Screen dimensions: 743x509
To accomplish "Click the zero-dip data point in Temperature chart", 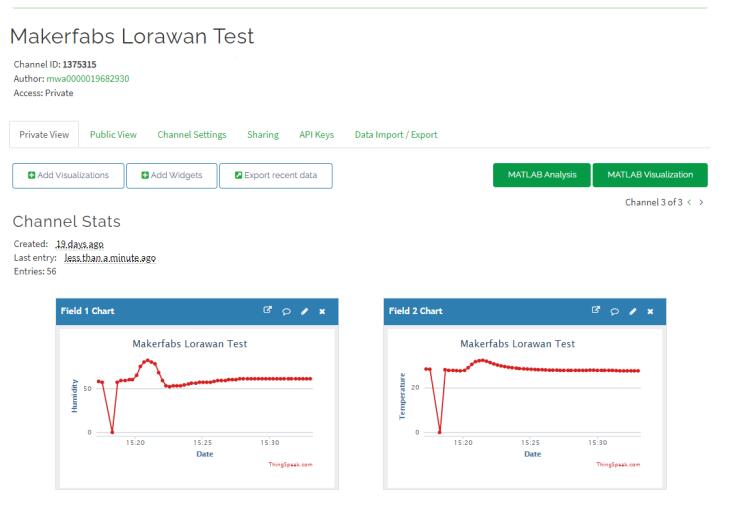I will tap(440, 432).
